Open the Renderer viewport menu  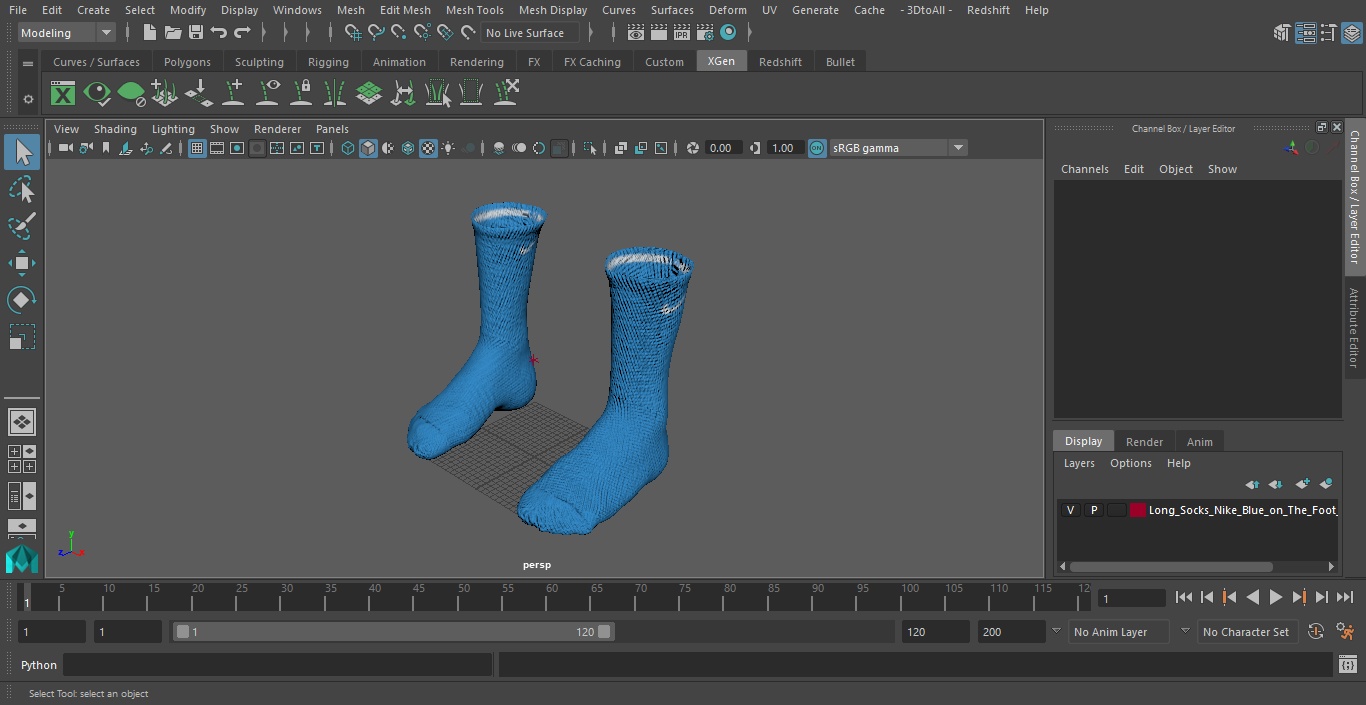(x=277, y=129)
